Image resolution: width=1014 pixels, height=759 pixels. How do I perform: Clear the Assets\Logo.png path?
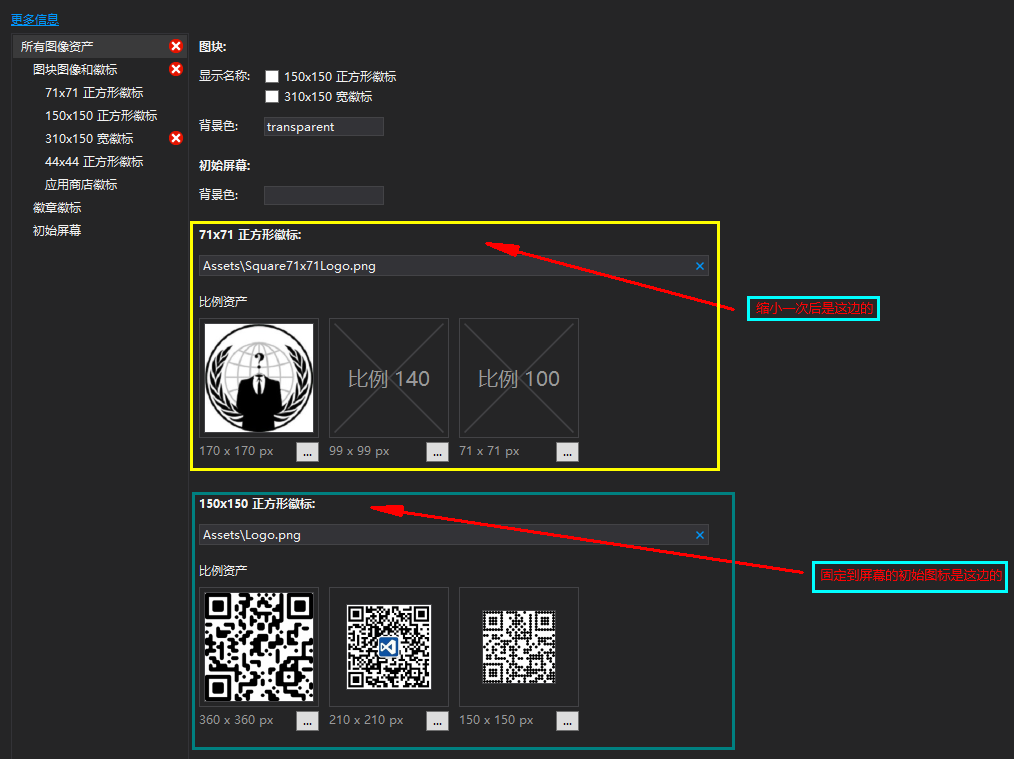click(x=700, y=535)
